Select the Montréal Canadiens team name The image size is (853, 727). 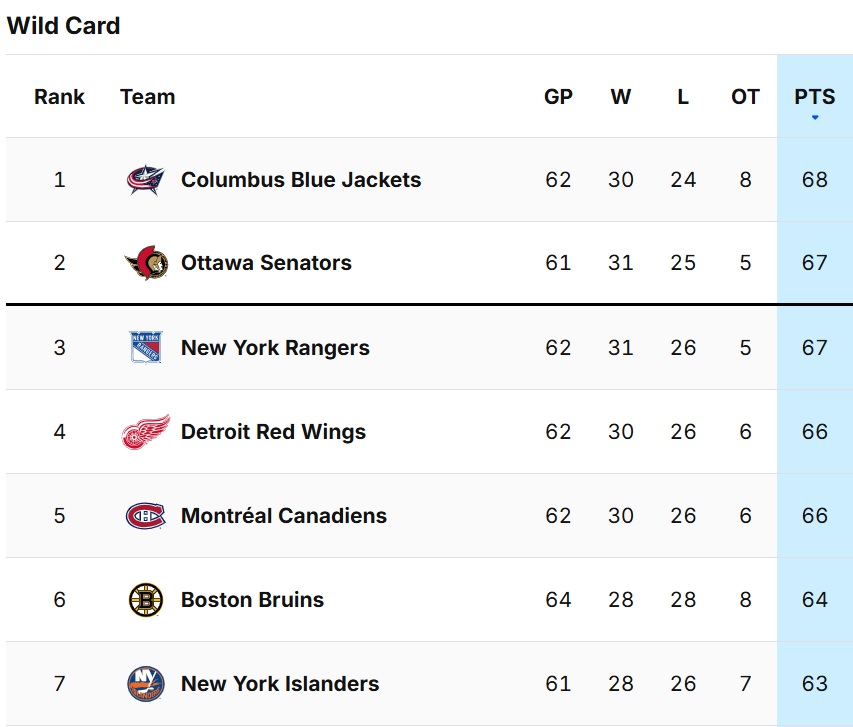284,516
